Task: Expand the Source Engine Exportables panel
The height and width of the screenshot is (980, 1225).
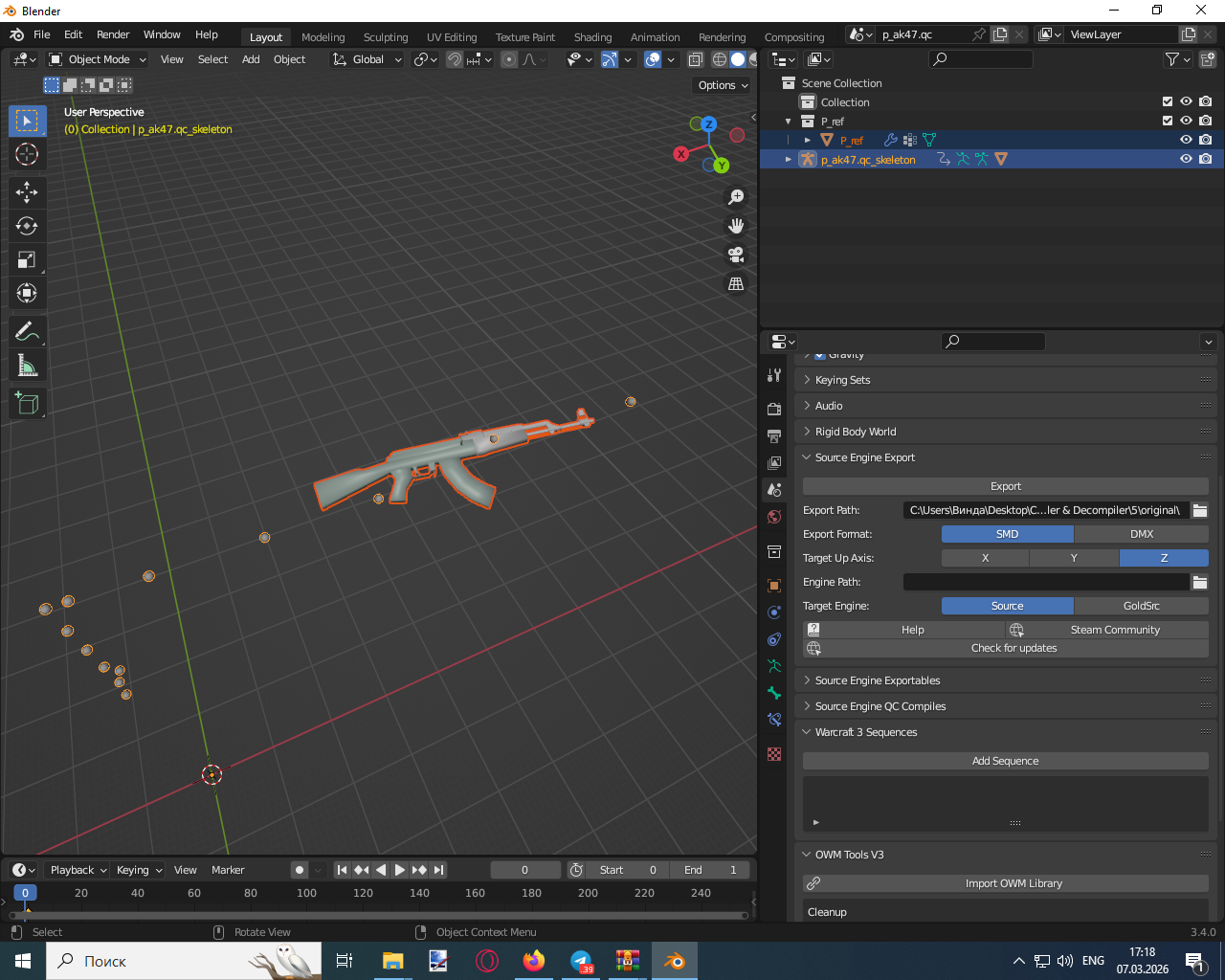Action: point(877,680)
